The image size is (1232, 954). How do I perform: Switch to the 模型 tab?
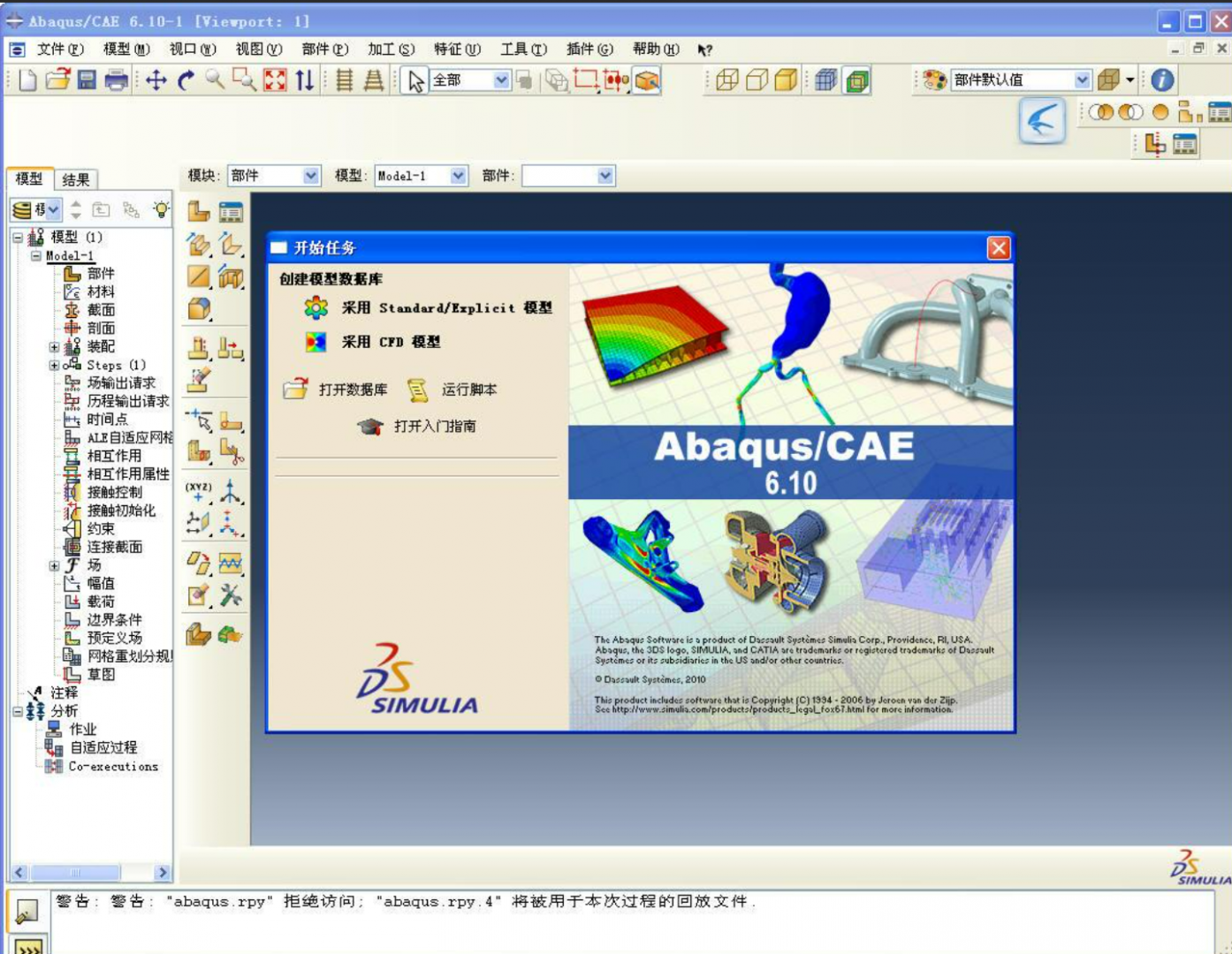pyautogui.click(x=29, y=178)
